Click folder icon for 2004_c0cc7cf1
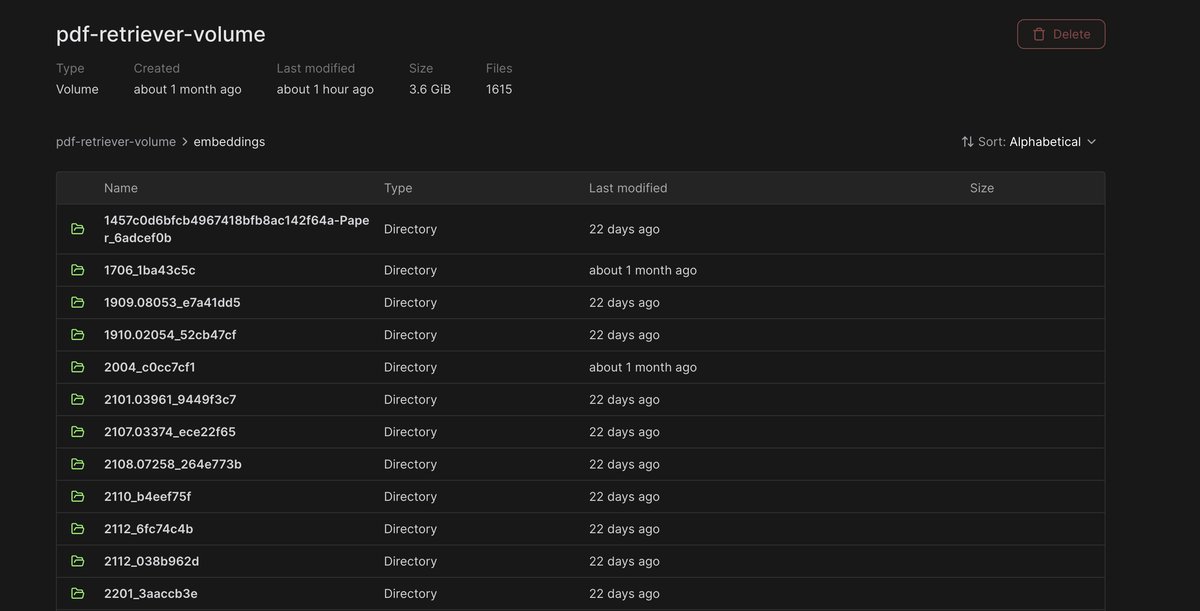 pyautogui.click(x=78, y=367)
